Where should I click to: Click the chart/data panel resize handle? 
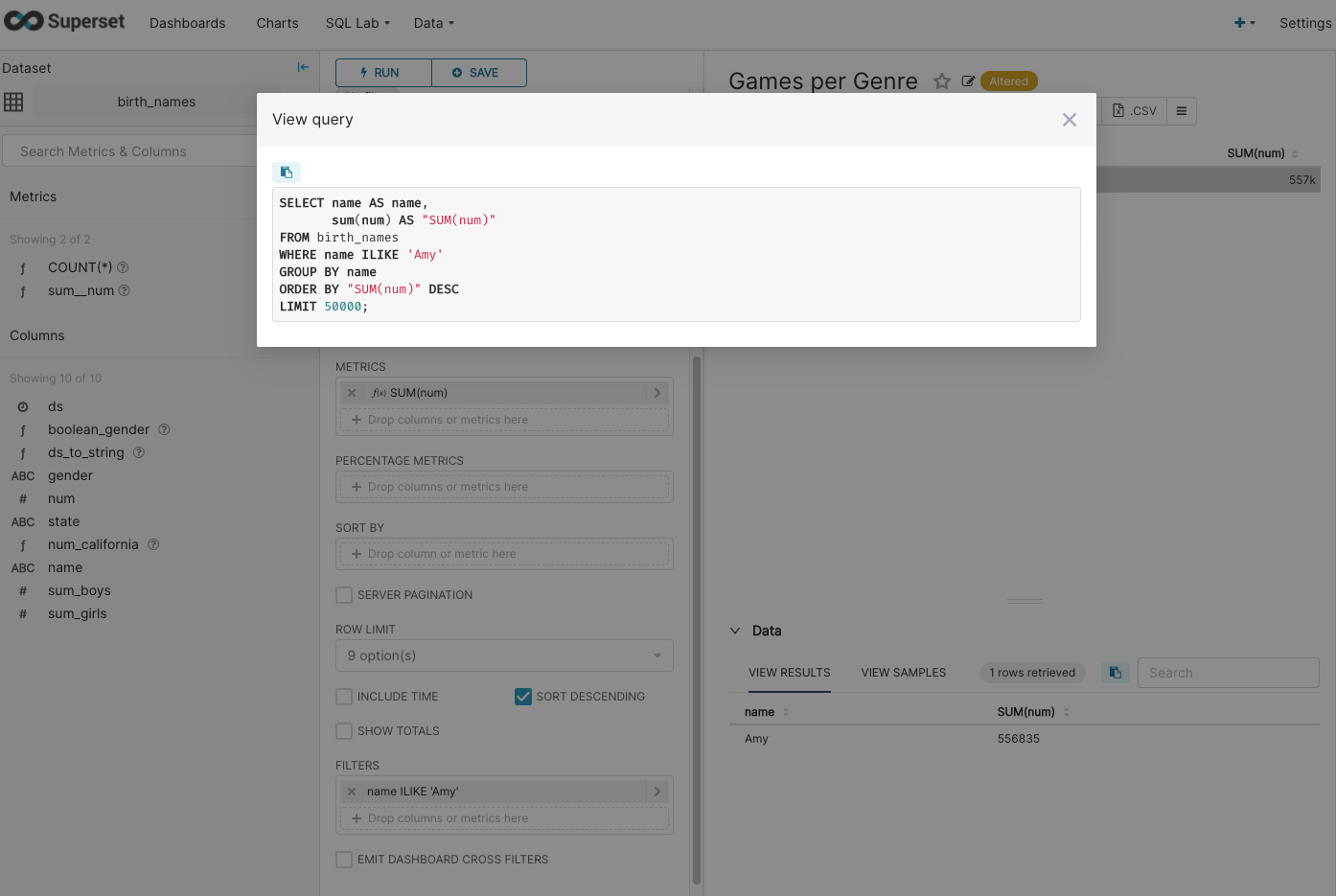[x=1025, y=601]
